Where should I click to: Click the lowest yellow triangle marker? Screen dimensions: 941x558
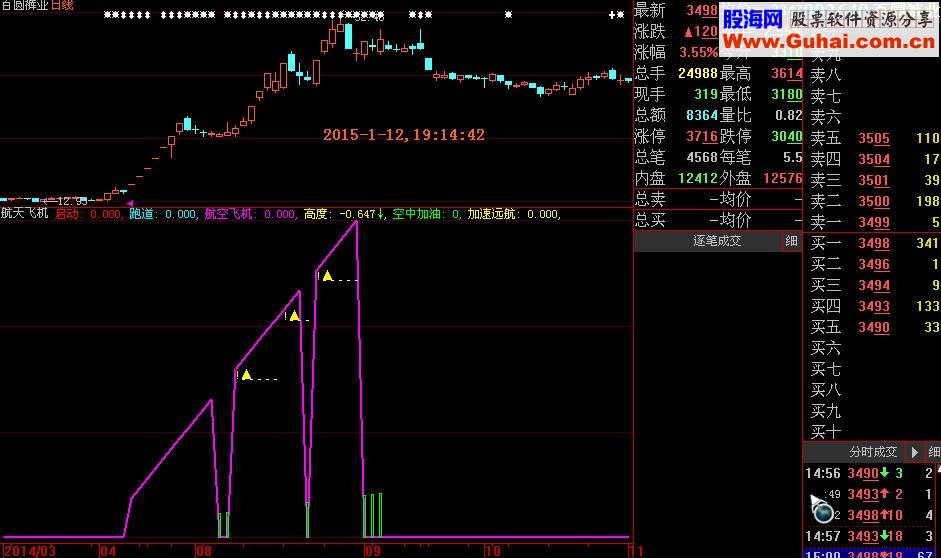coord(246,375)
